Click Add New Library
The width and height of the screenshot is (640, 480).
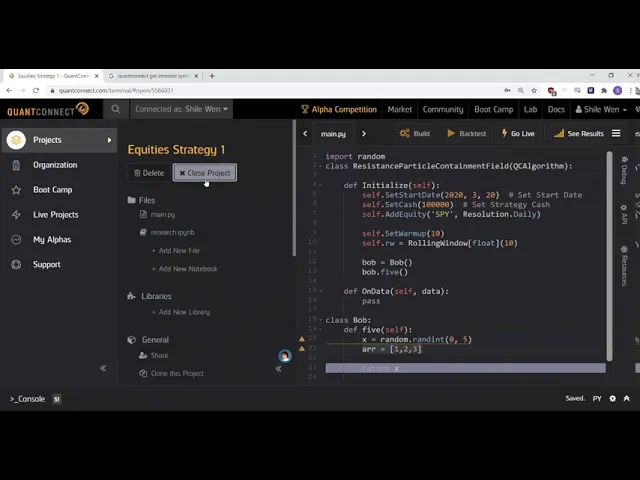(x=181, y=312)
